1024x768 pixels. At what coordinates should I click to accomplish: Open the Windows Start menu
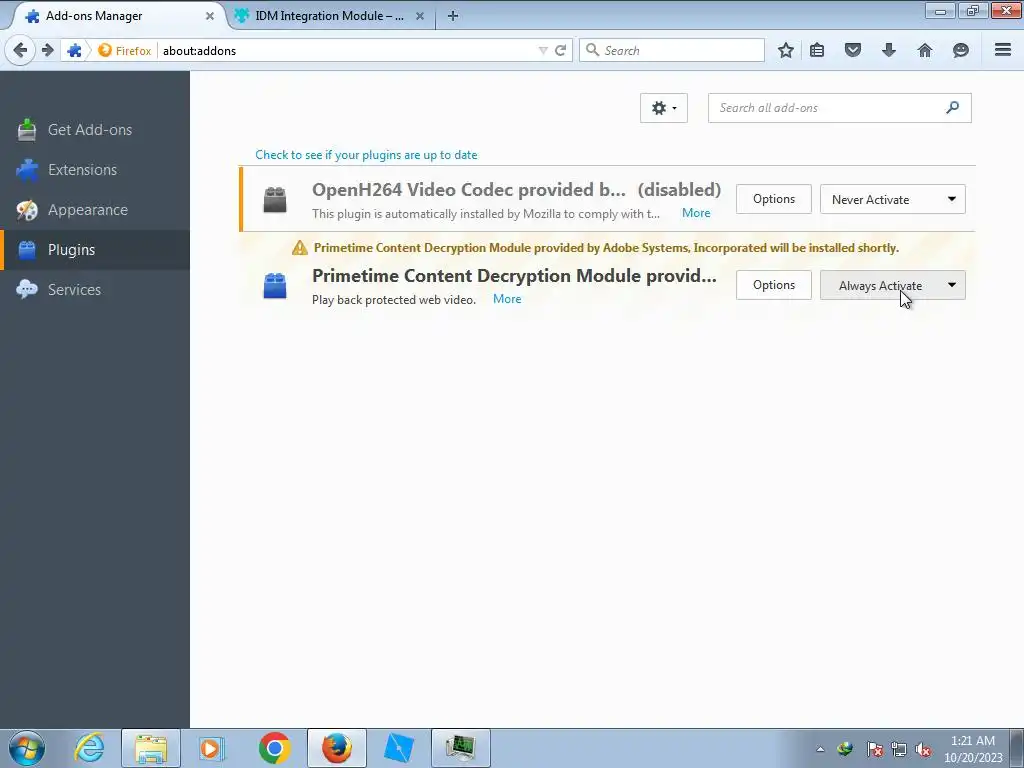coord(27,748)
